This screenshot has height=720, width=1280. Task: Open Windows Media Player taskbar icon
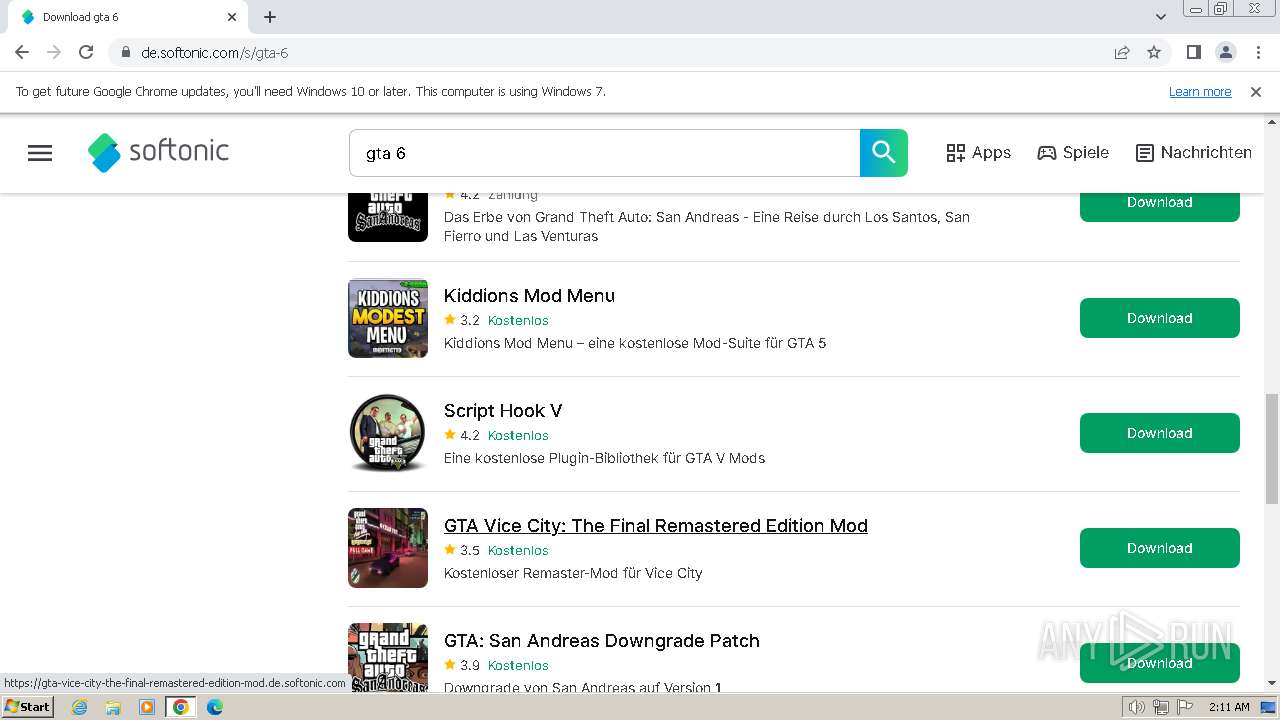(147, 707)
